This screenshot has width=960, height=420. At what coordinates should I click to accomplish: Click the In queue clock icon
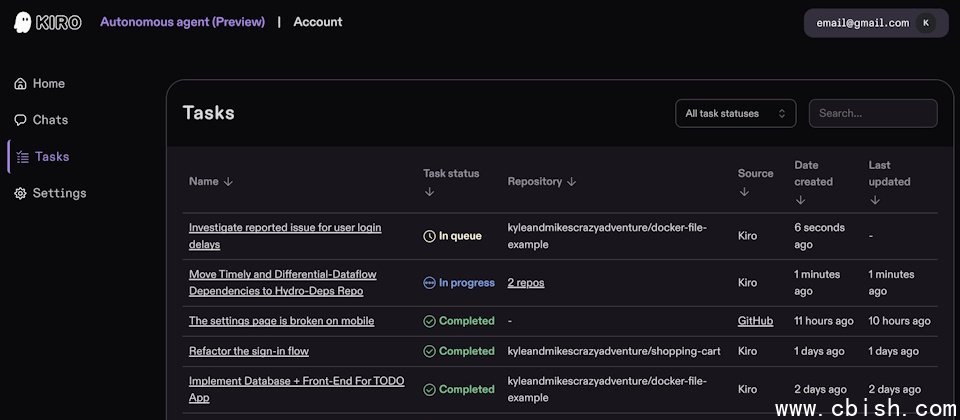pos(429,236)
